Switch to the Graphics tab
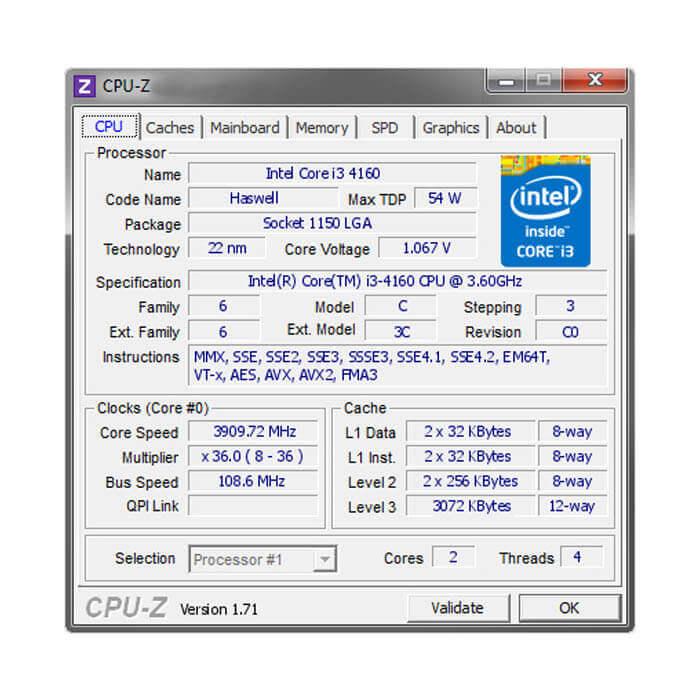 coord(451,128)
